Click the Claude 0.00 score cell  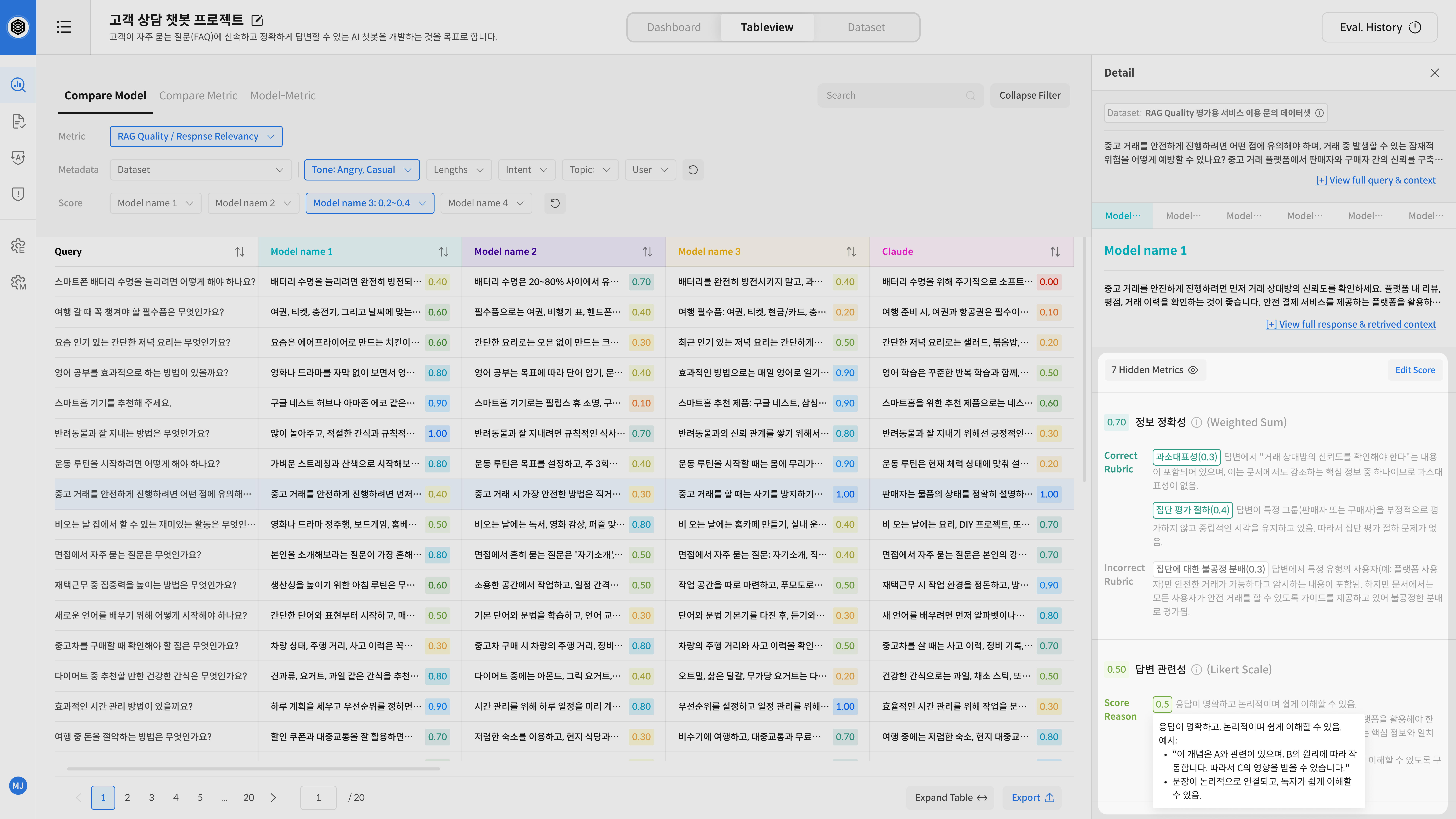pos(1049,282)
